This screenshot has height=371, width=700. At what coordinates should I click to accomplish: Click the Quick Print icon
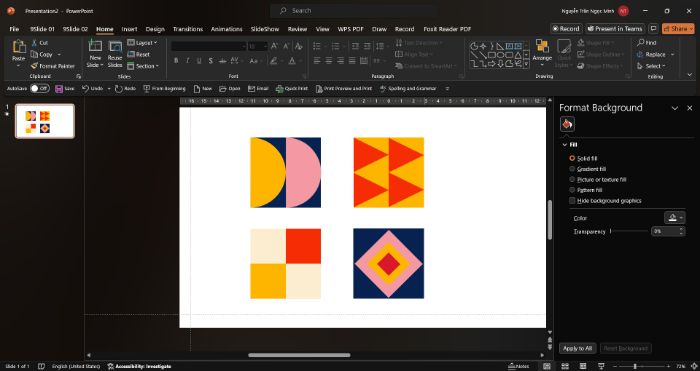click(279, 89)
